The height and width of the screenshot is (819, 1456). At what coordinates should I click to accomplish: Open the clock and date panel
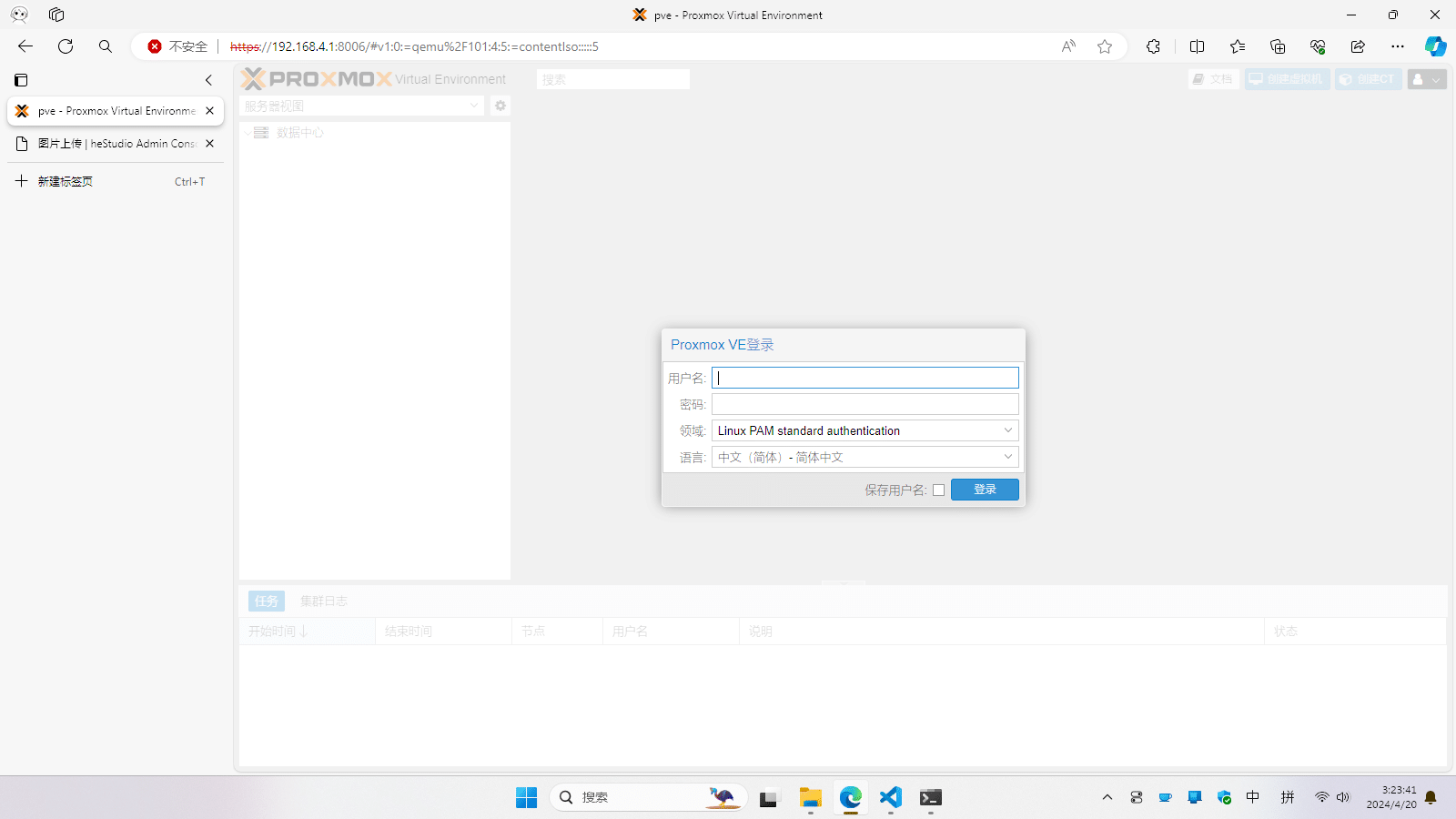click(1391, 798)
